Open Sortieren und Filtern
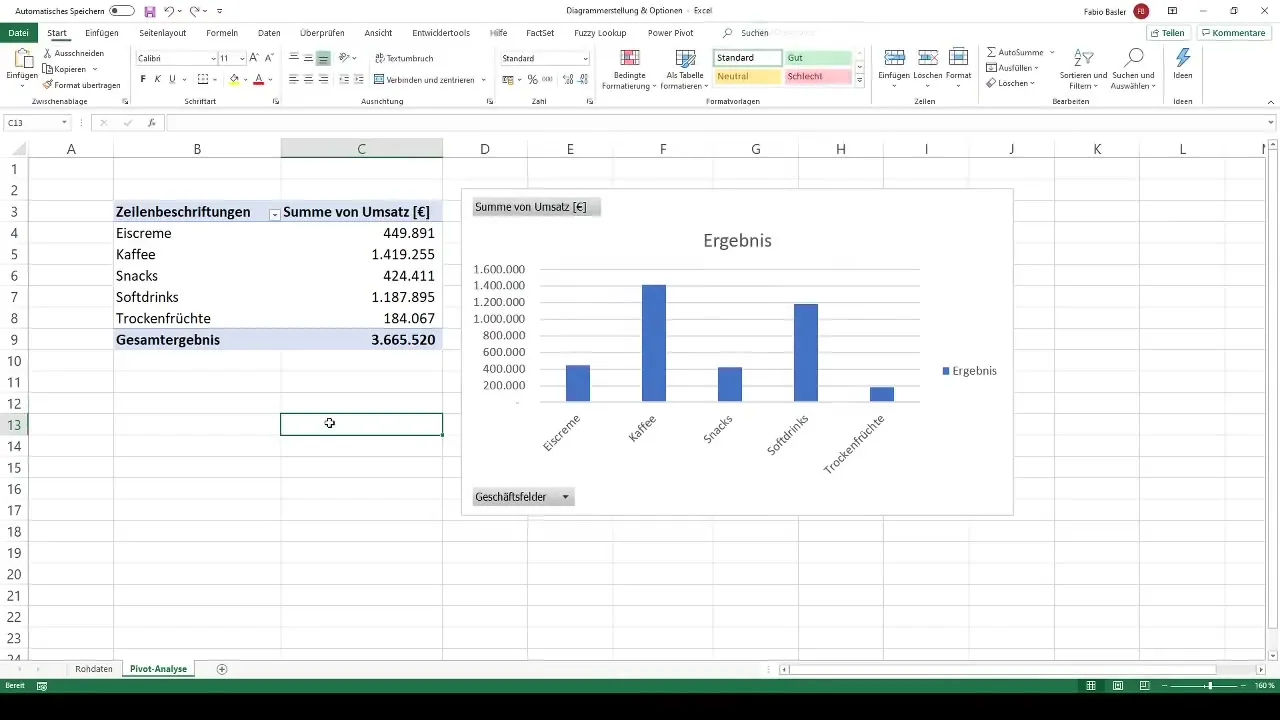The height and width of the screenshot is (720, 1280). coord(1083,69)
